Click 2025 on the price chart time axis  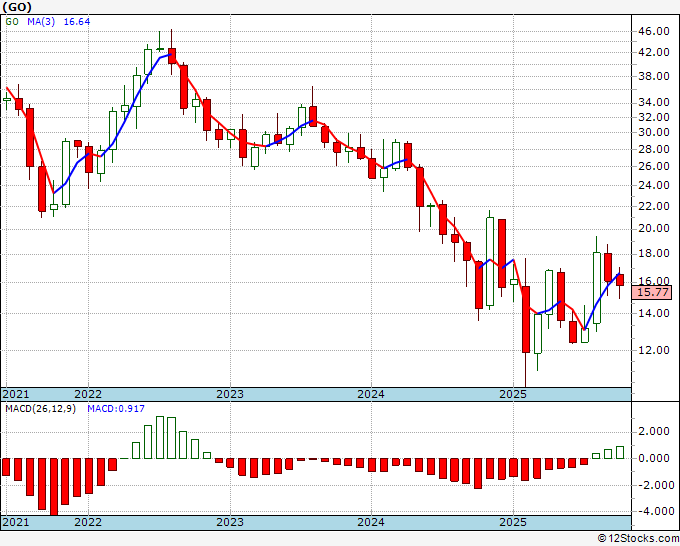513,394
